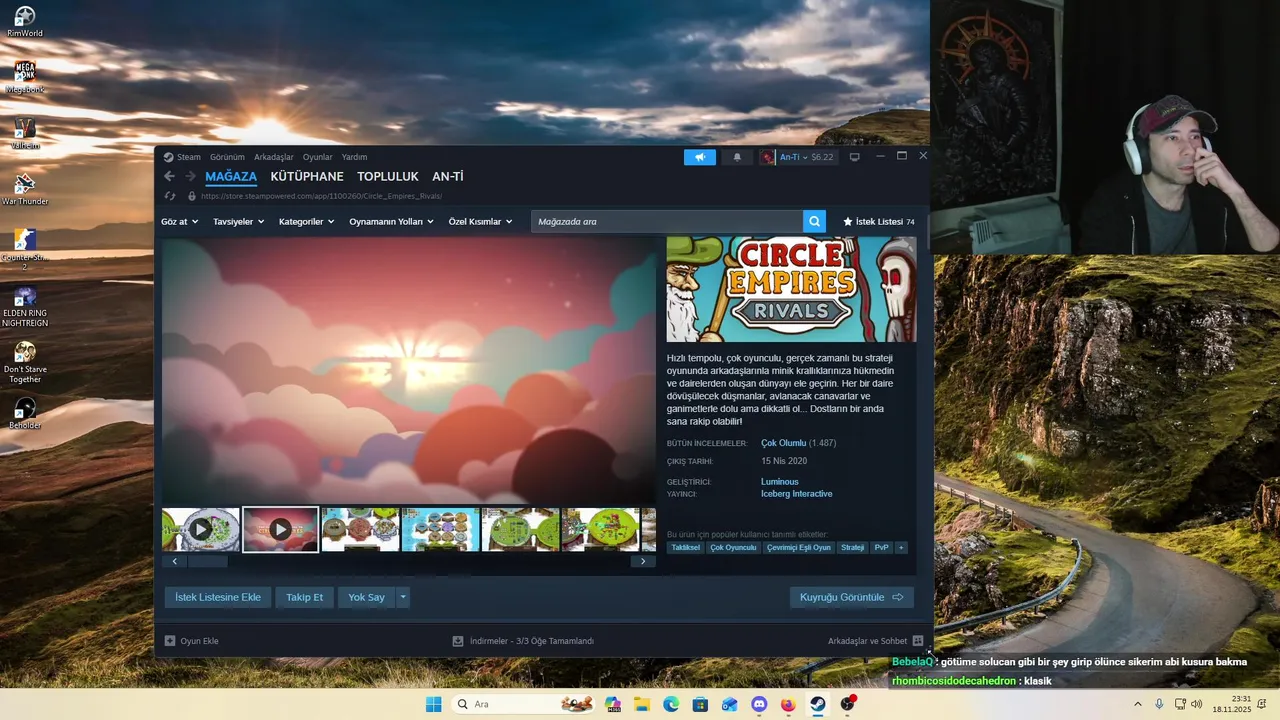The width and height of the screenshot is (1280, 720).
Task: Open the Megabonk desktop shortcut
Action: (25, 78)
